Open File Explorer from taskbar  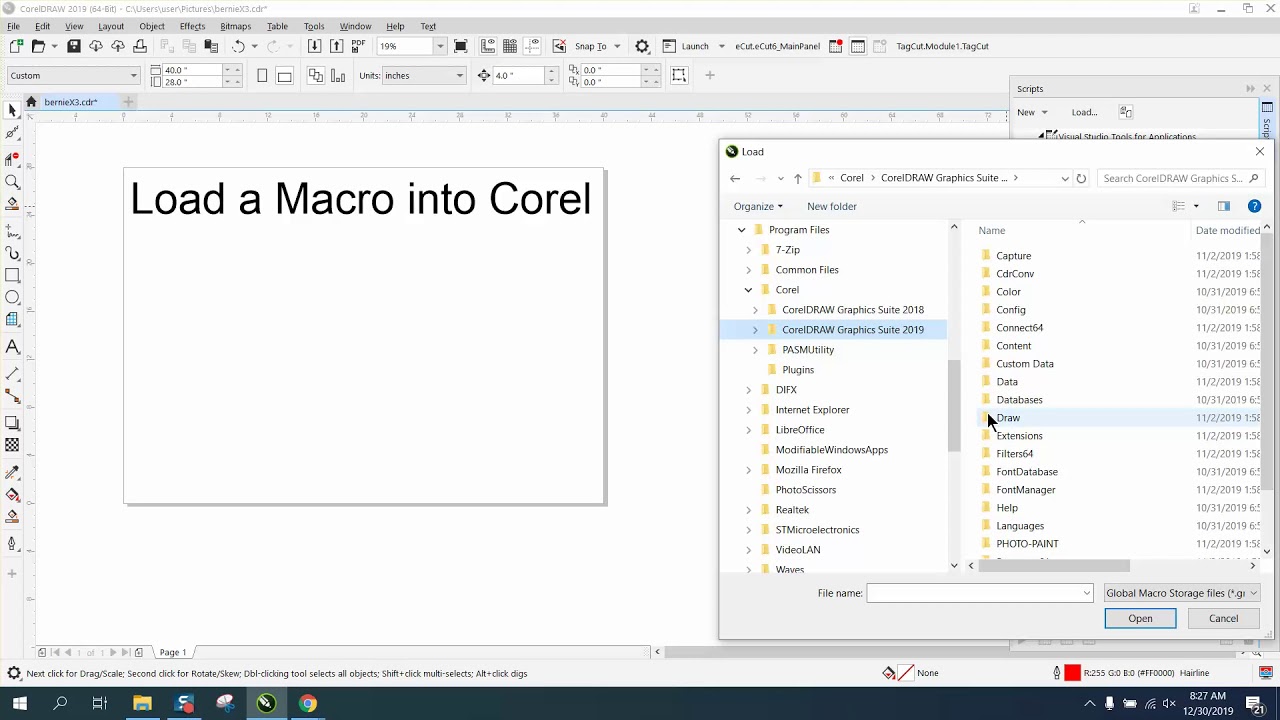pyautogui.click(x=142, y=703)
